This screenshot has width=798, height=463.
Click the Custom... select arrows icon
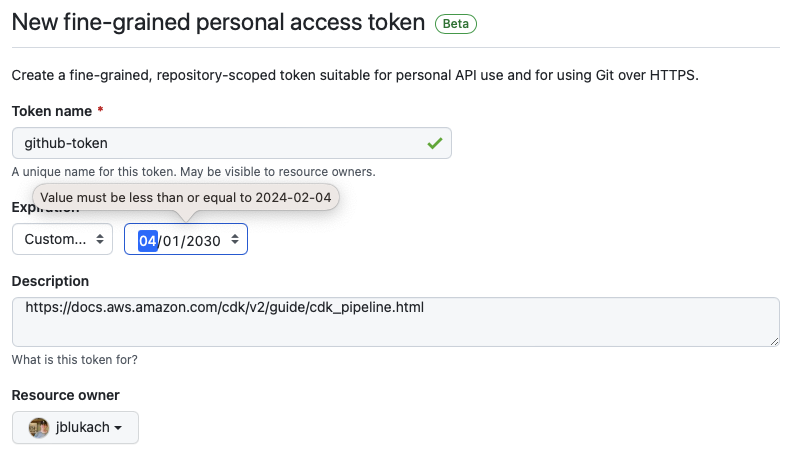(x=99, y=240)
